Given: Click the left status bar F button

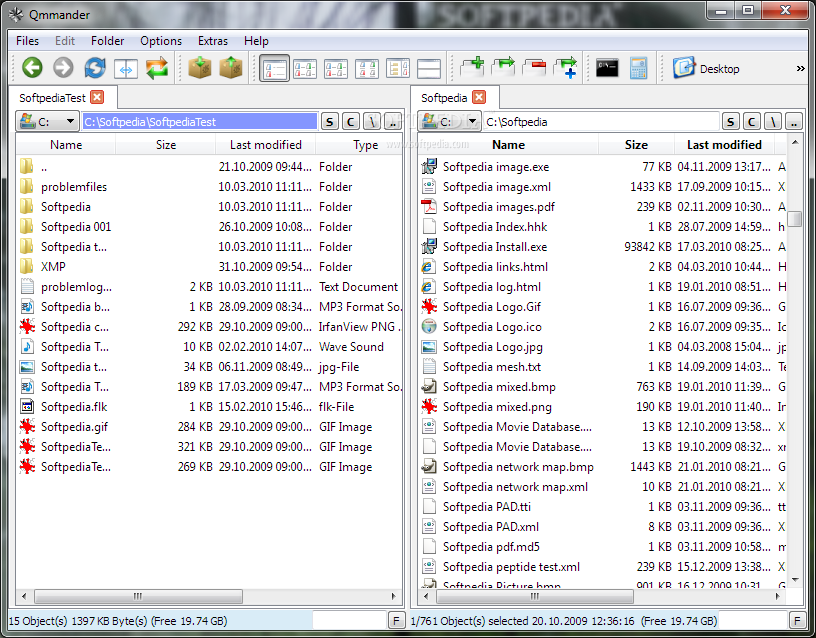Looking at the screenshot, I should point(396,620).
